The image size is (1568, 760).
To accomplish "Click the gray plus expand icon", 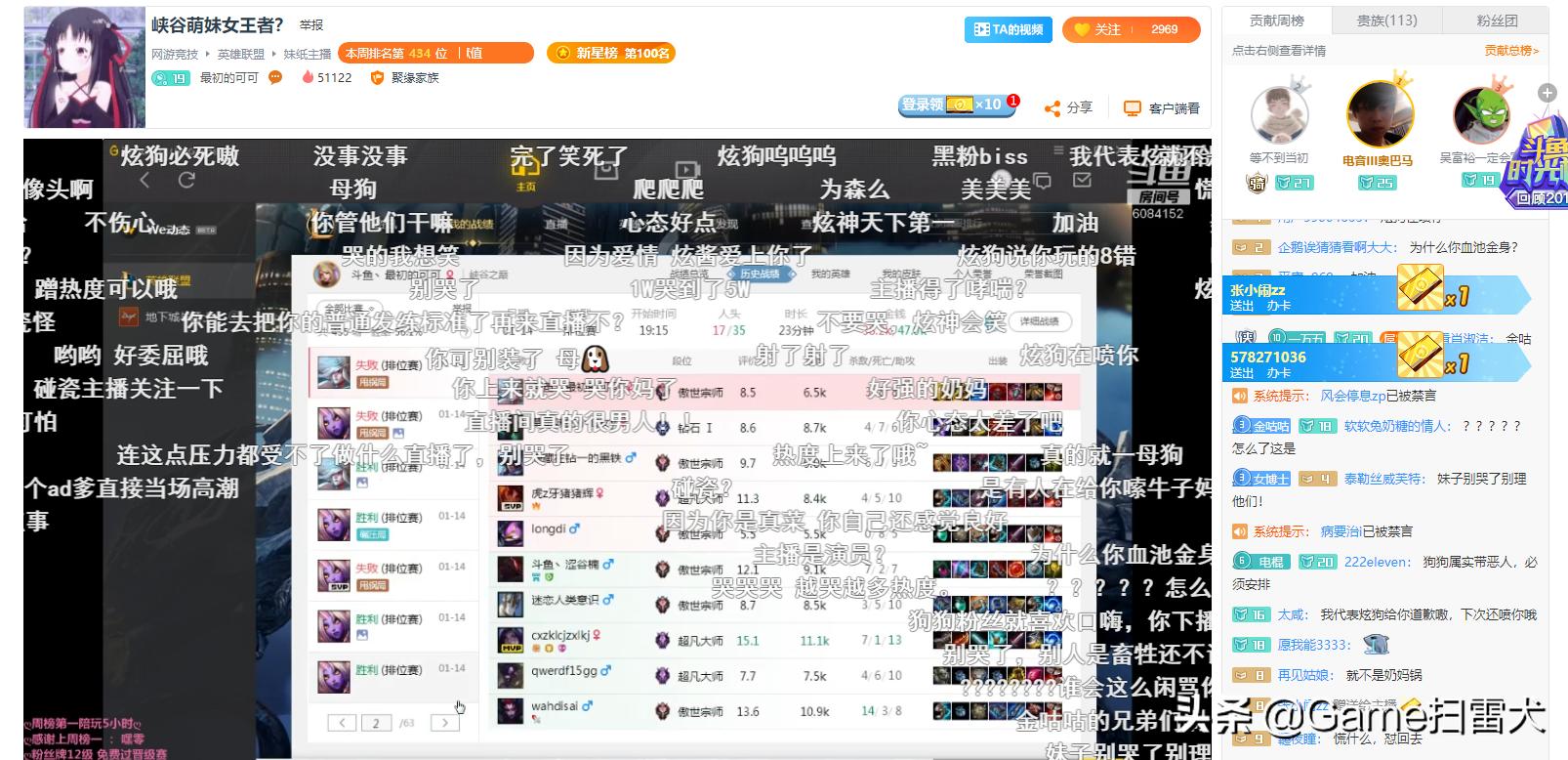I will point(1547,93).
